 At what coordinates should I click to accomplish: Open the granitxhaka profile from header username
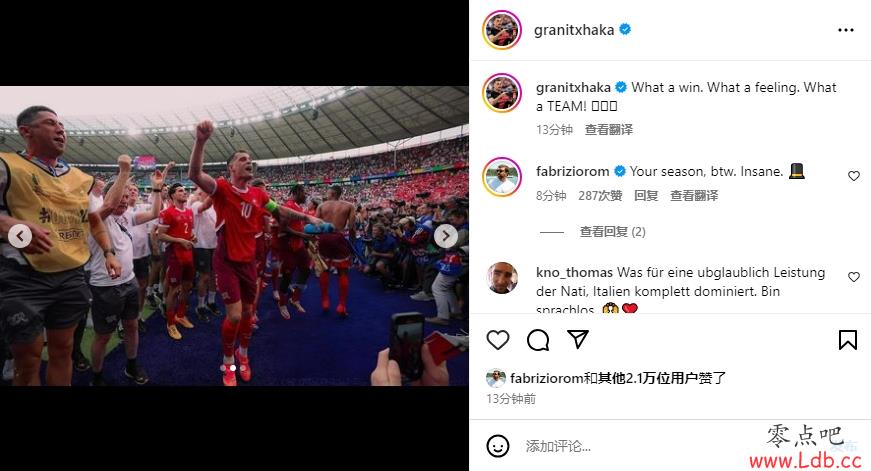click(x=574, y=30)
